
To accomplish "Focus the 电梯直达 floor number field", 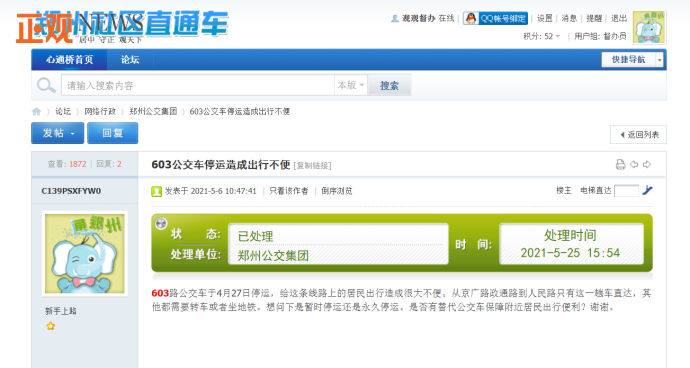I will 626,191.
